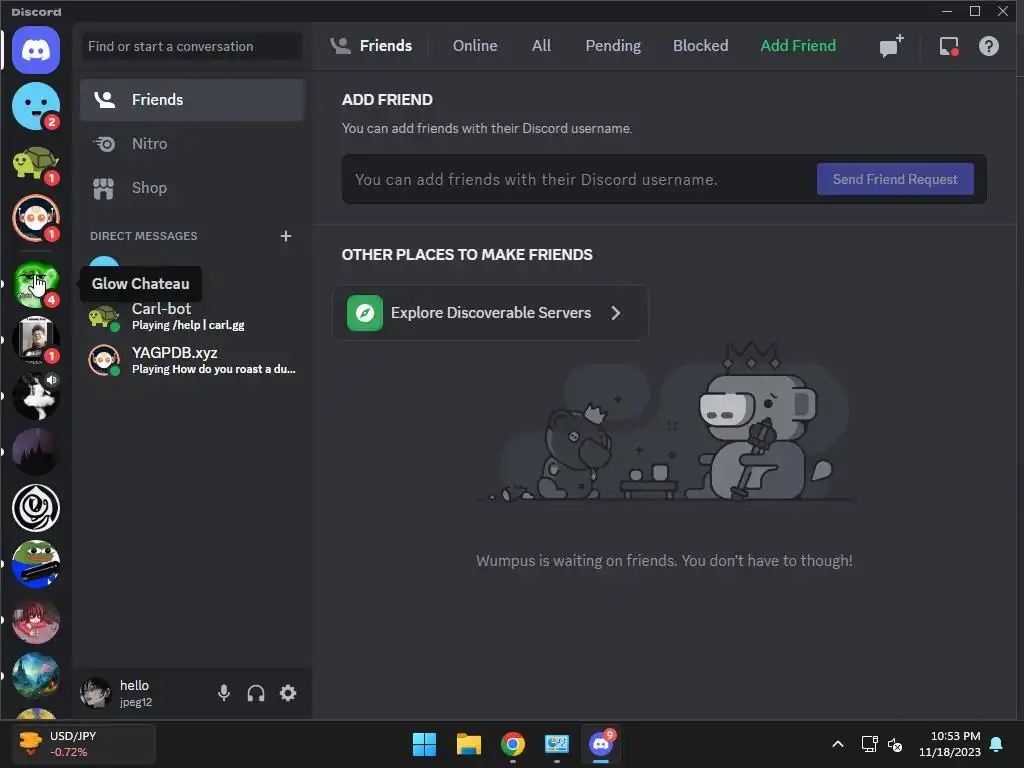
Task: Open the Pepe frog server icon
Action: (36, 564)
